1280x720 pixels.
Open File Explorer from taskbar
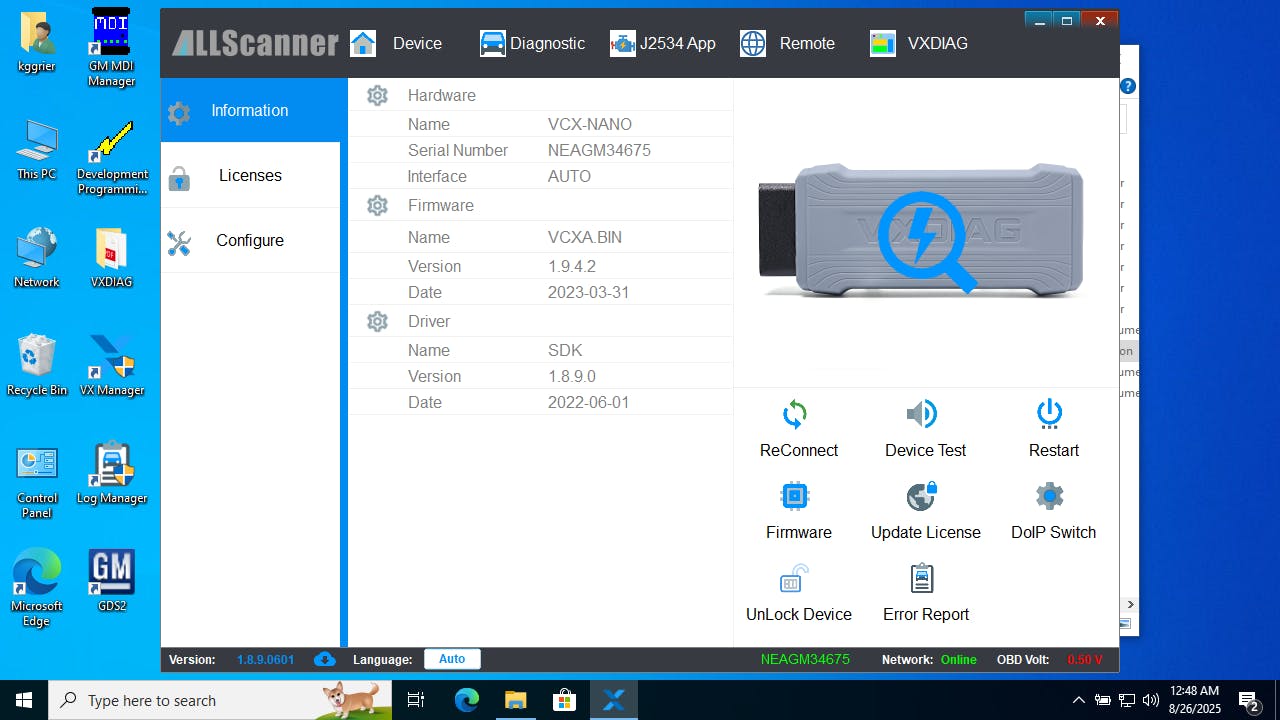515,700
